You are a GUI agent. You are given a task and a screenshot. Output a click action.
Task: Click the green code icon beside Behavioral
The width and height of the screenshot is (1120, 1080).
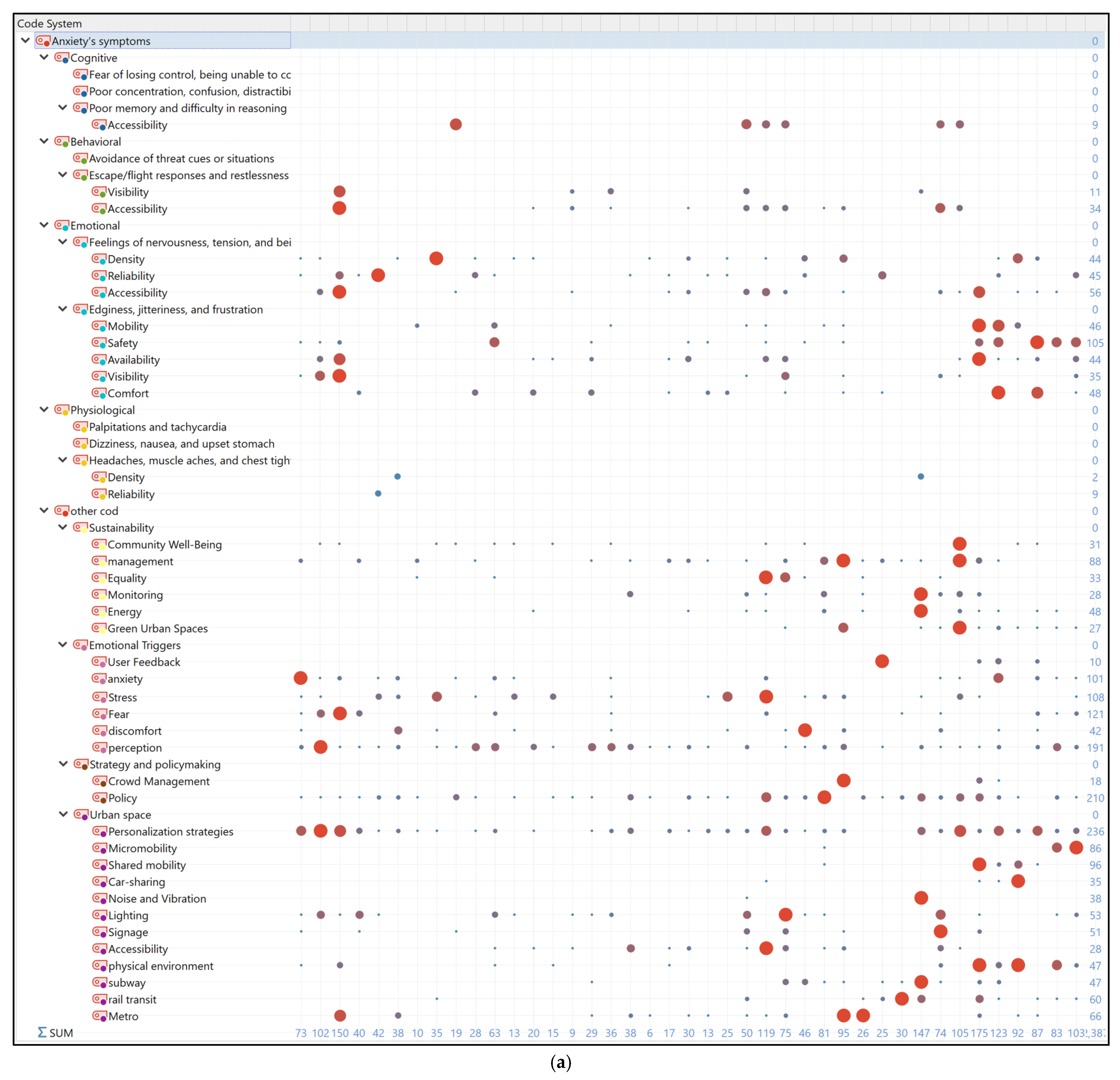click(x=62, y=141)
